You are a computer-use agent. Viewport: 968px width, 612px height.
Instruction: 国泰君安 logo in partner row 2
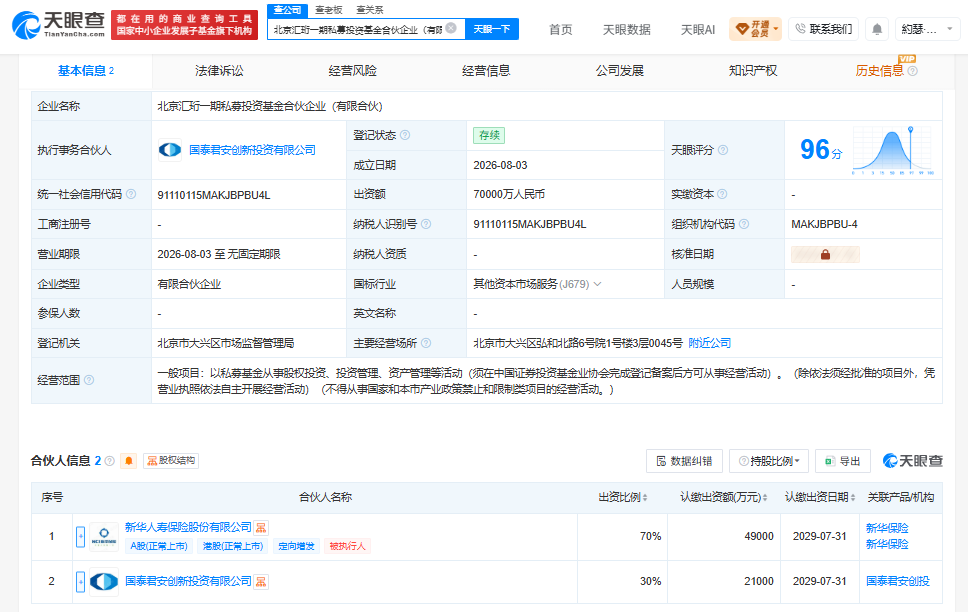coord(104,581)
